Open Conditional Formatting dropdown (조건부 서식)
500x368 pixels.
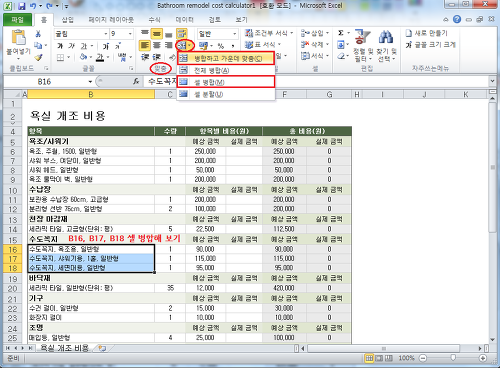tap(269, 33)
